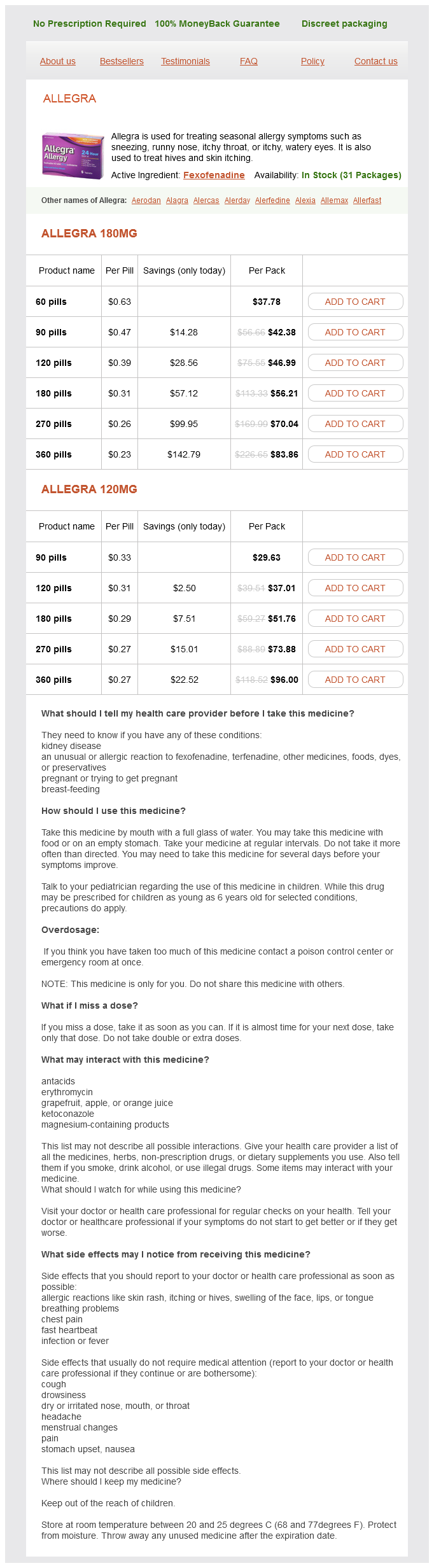Go to Bestsellers menu link
This screenshot has width=434, height=1568.
[x=122, y=61]
